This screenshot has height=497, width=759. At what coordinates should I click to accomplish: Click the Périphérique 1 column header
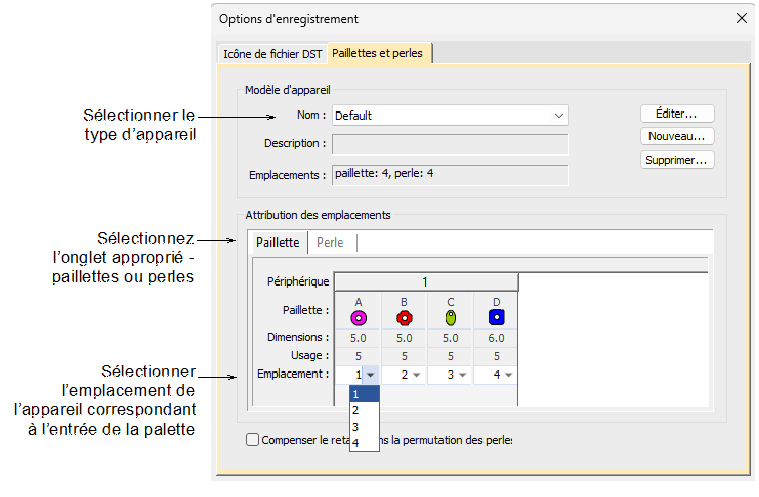[426, 281]
